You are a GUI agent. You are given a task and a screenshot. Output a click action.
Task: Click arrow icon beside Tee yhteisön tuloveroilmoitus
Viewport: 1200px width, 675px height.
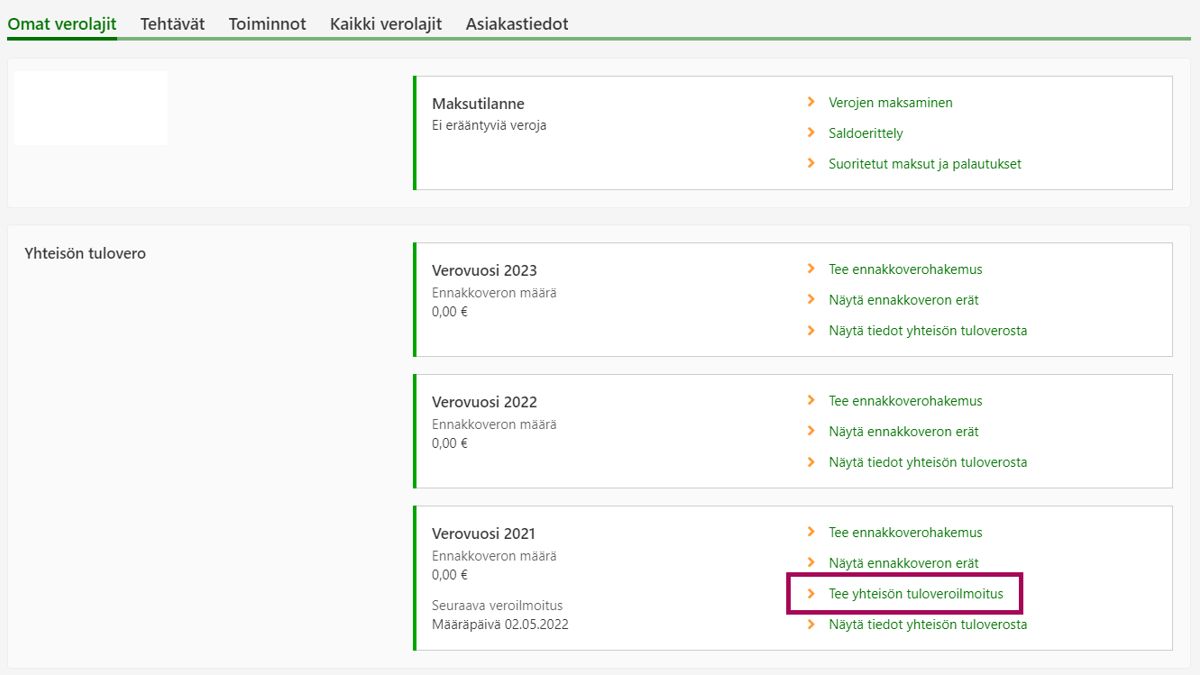[x=811, y=594]
